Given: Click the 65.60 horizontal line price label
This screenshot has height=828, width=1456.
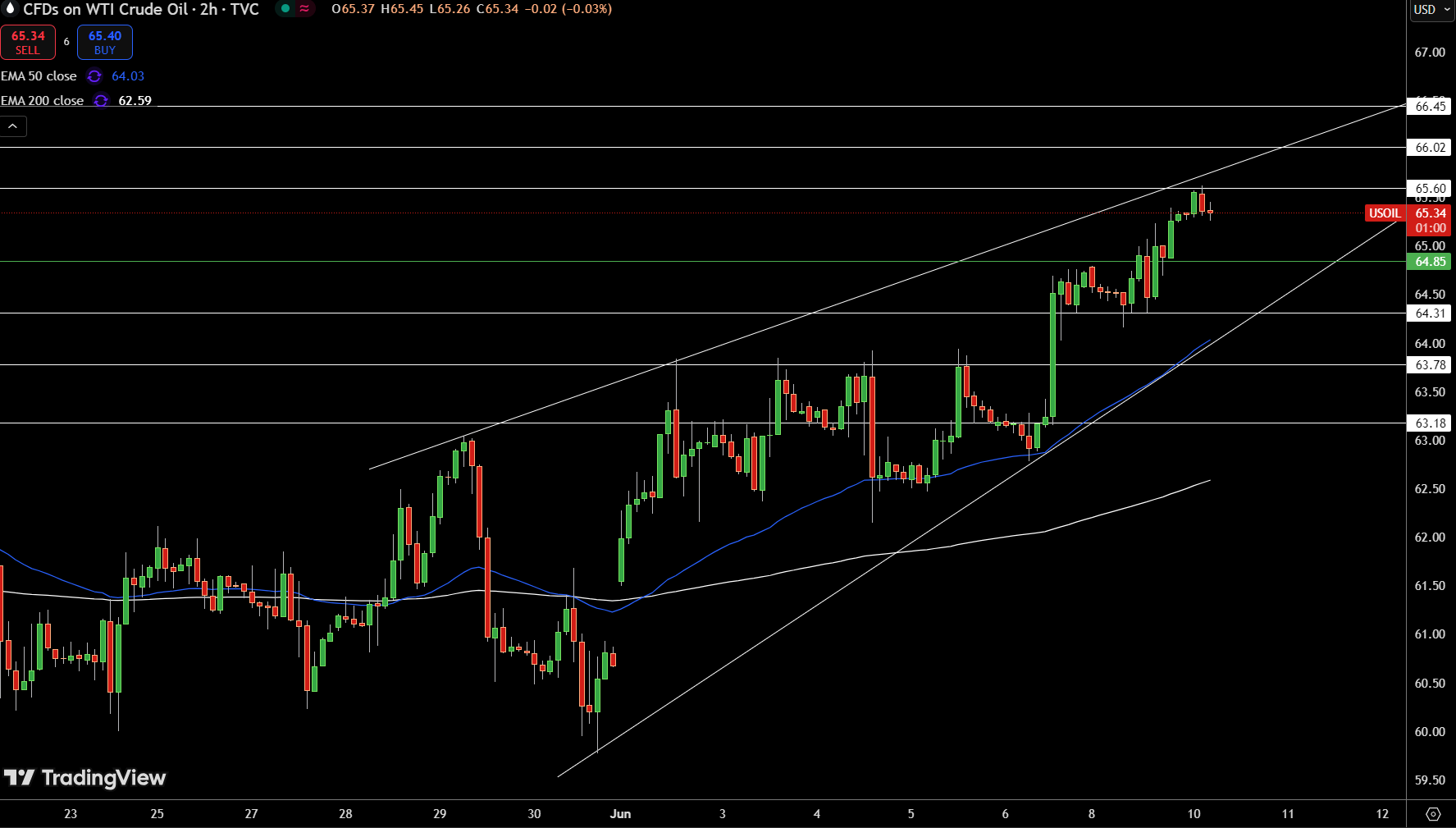Looking at the screenshot, I should point(1430,189).
